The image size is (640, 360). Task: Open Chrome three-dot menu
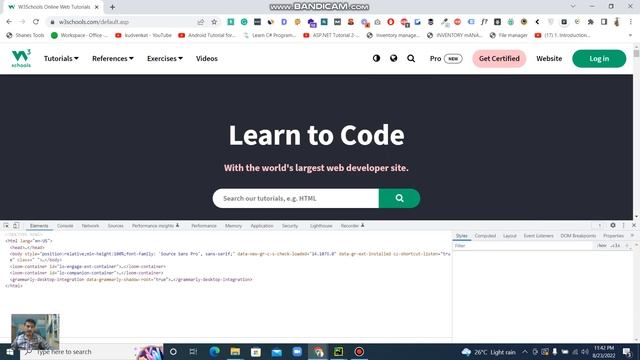click(631, 22)
